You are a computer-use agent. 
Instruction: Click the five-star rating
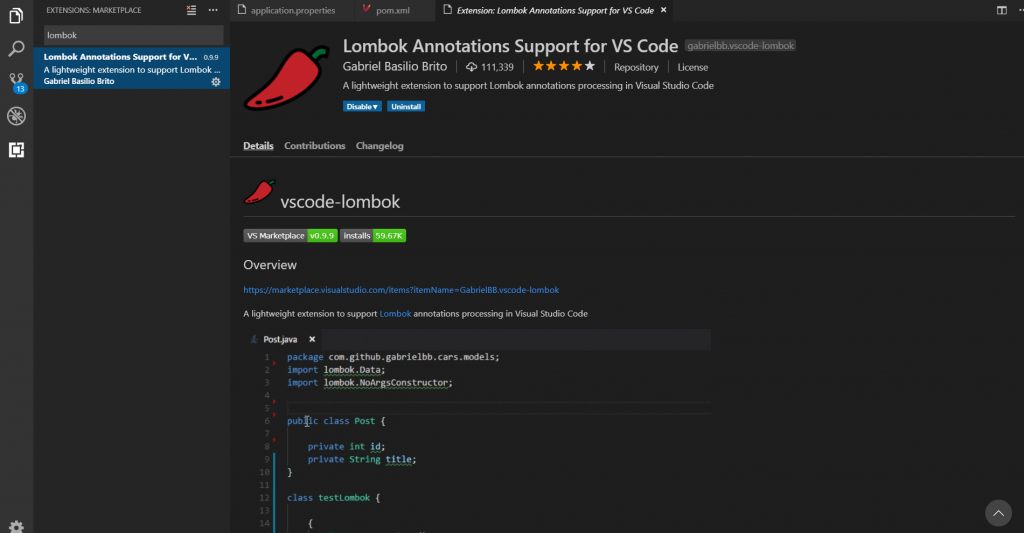point(564,66)
